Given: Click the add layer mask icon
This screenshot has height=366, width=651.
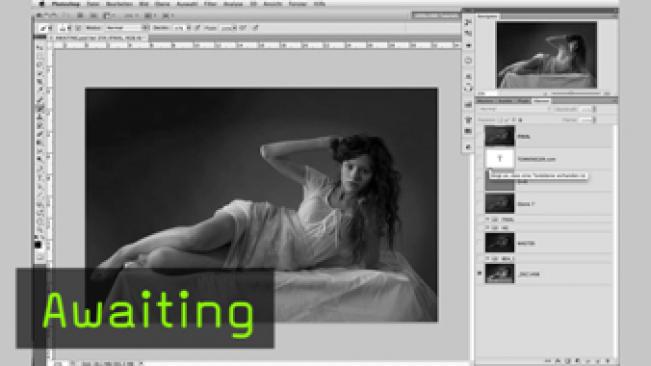Looking at the screenshot, I should 568,361.
